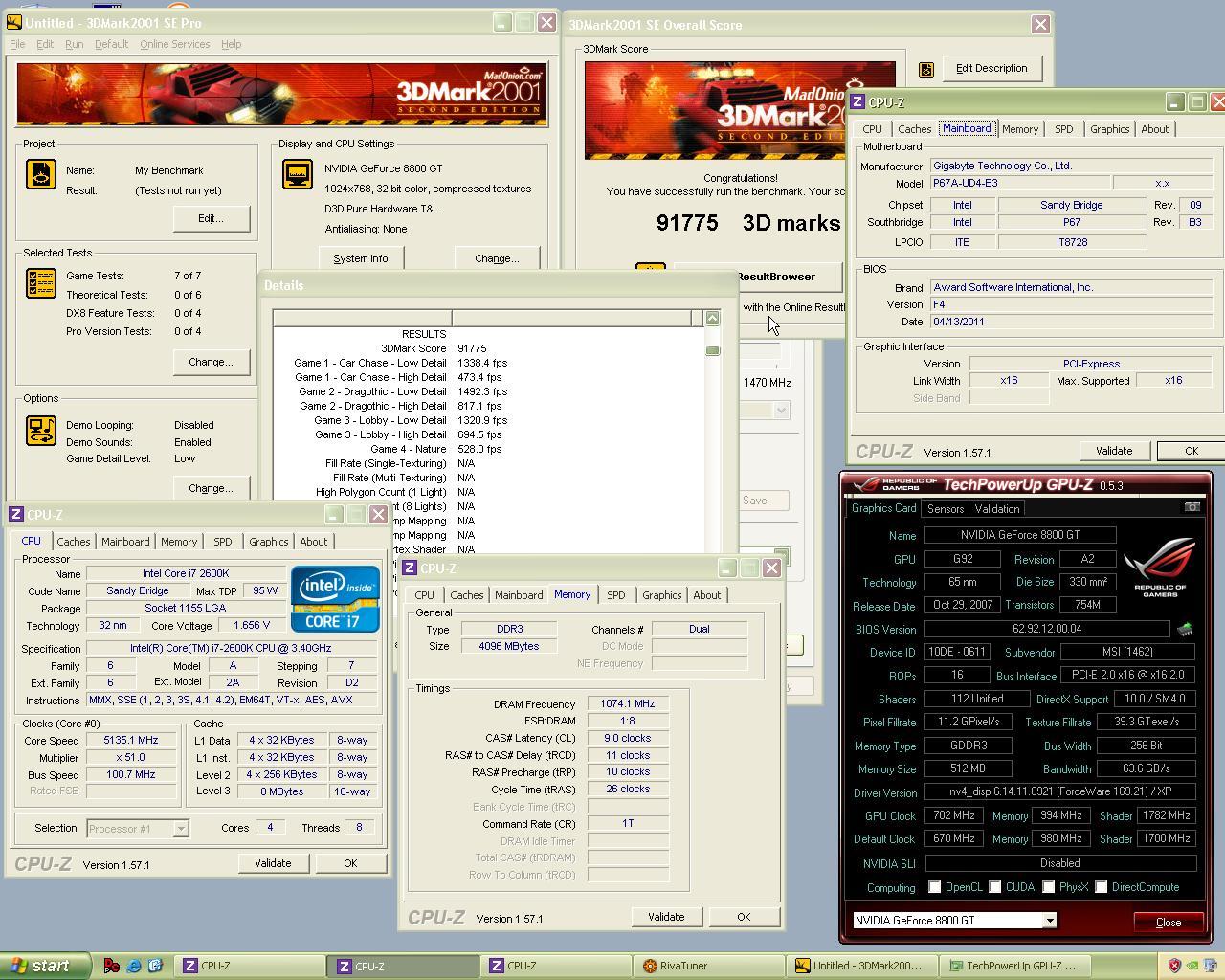
Task: Switch to Untitled - 3DMark2001 taskbar button
Action: coord(863,966)
